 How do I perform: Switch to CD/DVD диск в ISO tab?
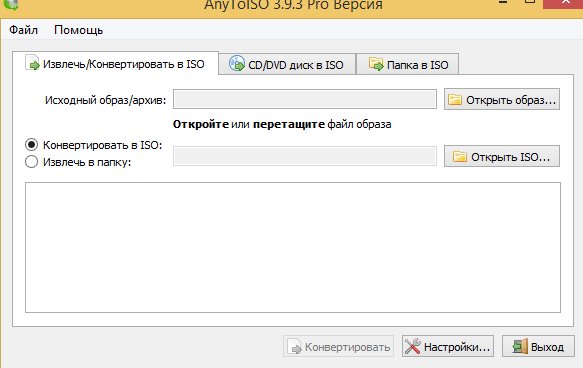tap(287, 64)
